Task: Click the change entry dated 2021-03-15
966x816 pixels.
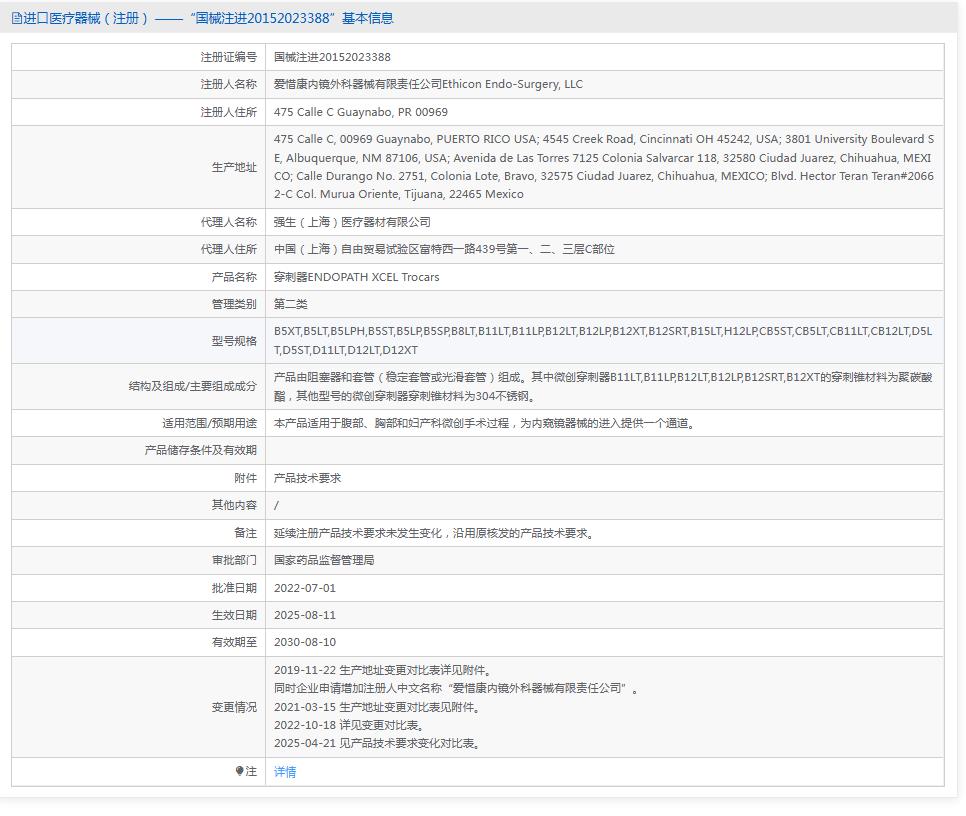Action: tap(377, 707)
